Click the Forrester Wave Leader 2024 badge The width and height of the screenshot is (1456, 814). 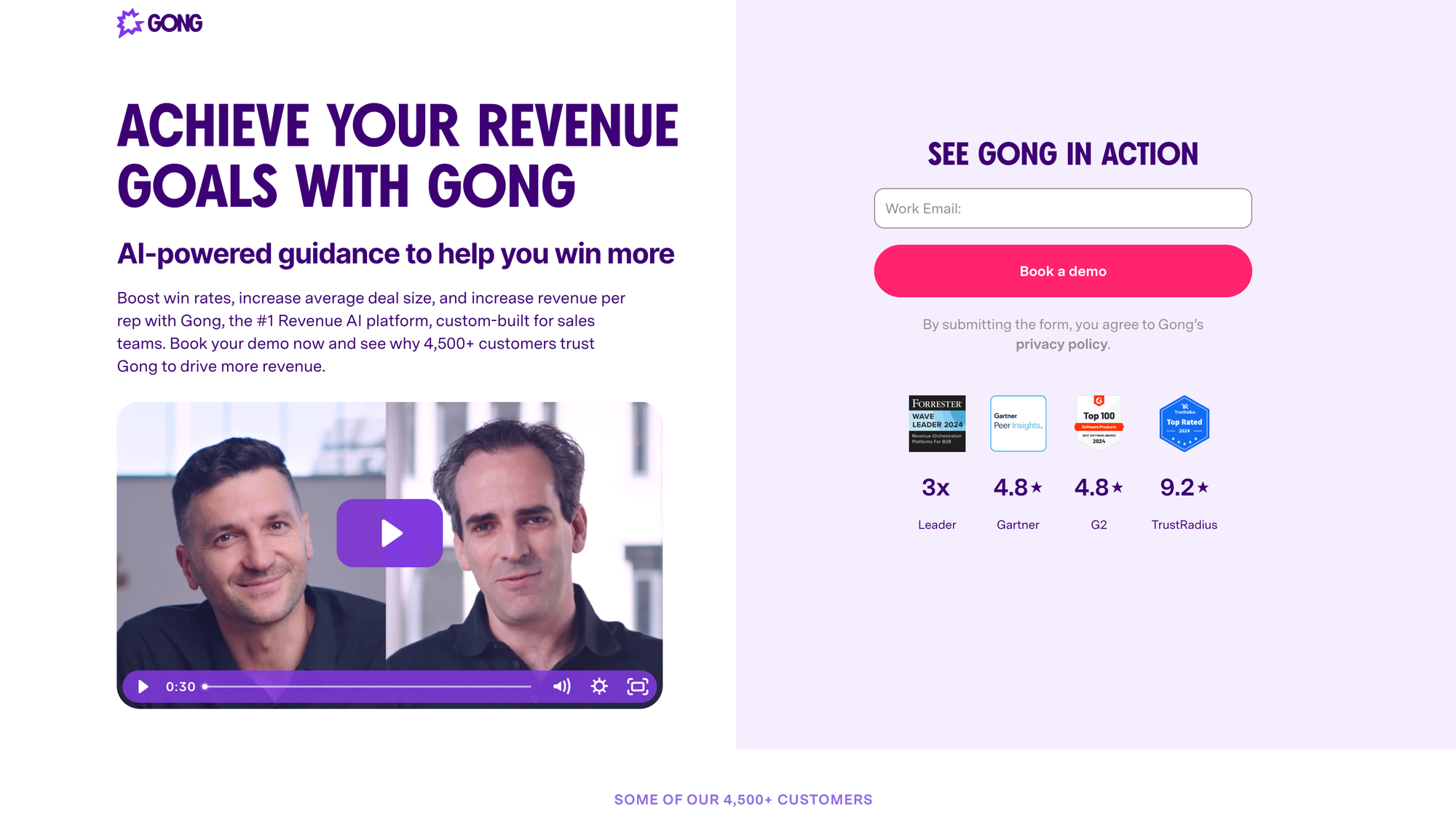[x=937, y=424]
